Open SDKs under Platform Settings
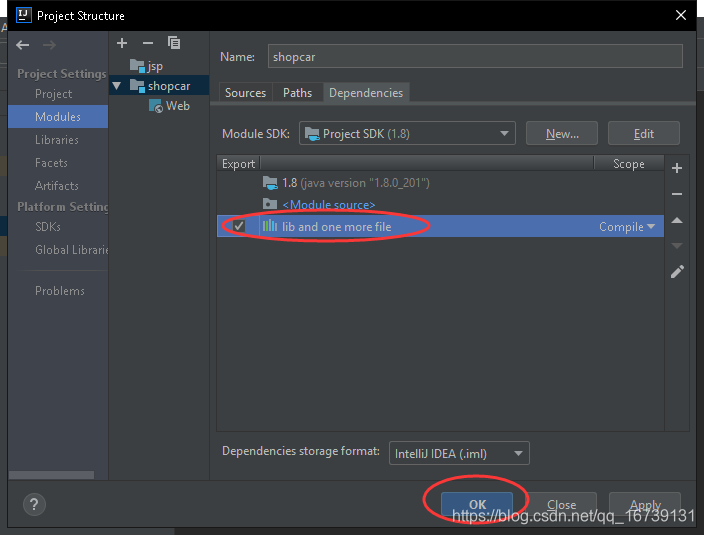Screen dimensions: 704x535 point(48,227)
